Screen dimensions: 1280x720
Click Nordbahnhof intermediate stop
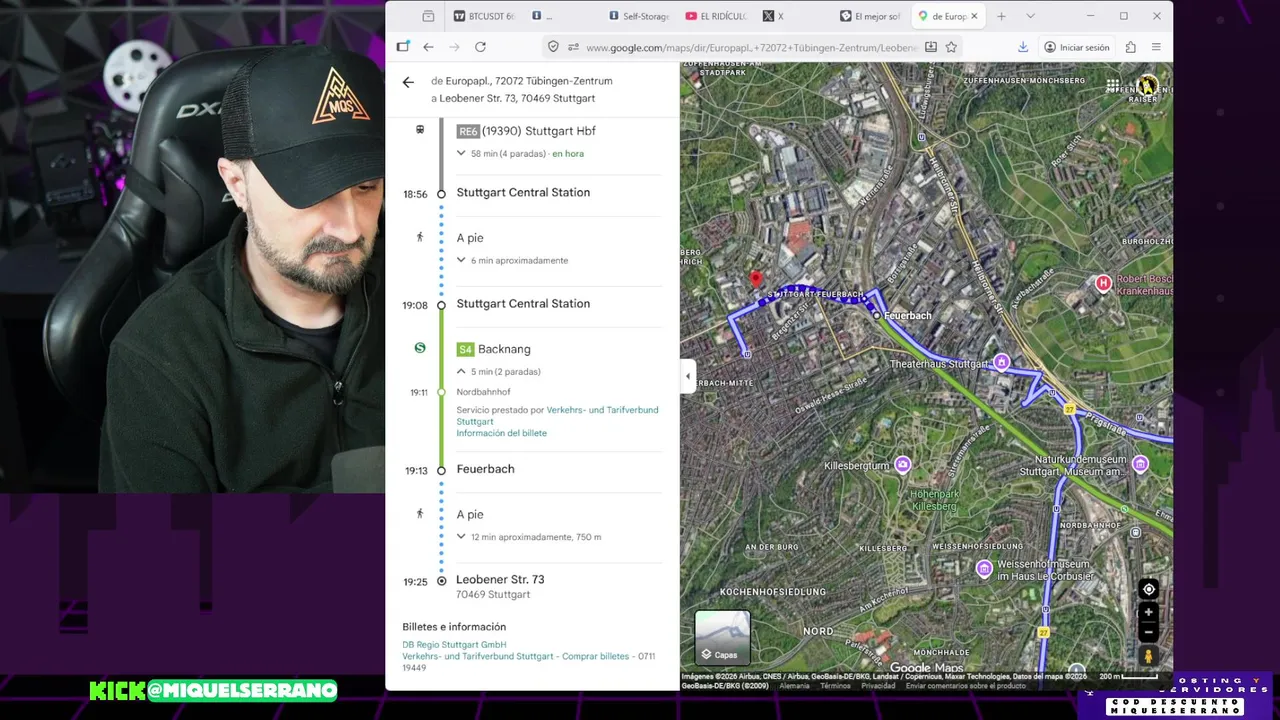(483, 392)
